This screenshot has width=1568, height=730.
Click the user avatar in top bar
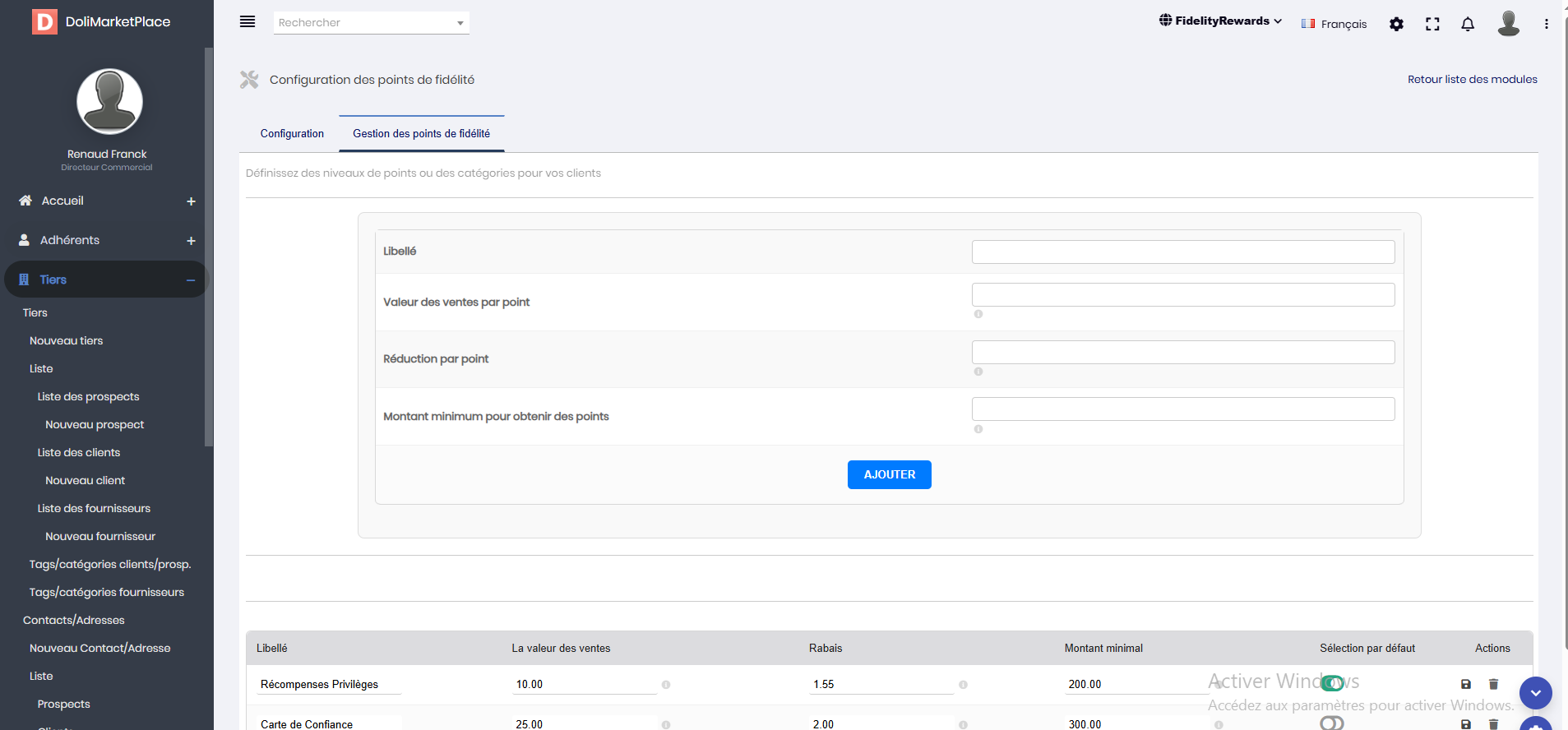(1508, 23)
